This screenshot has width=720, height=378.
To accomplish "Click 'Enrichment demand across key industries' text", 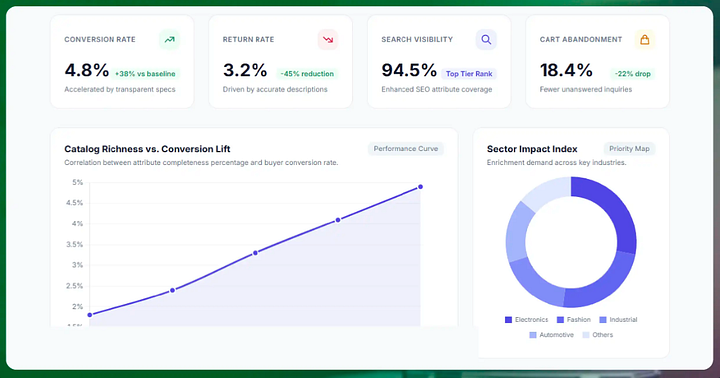I will coord(557,163).
